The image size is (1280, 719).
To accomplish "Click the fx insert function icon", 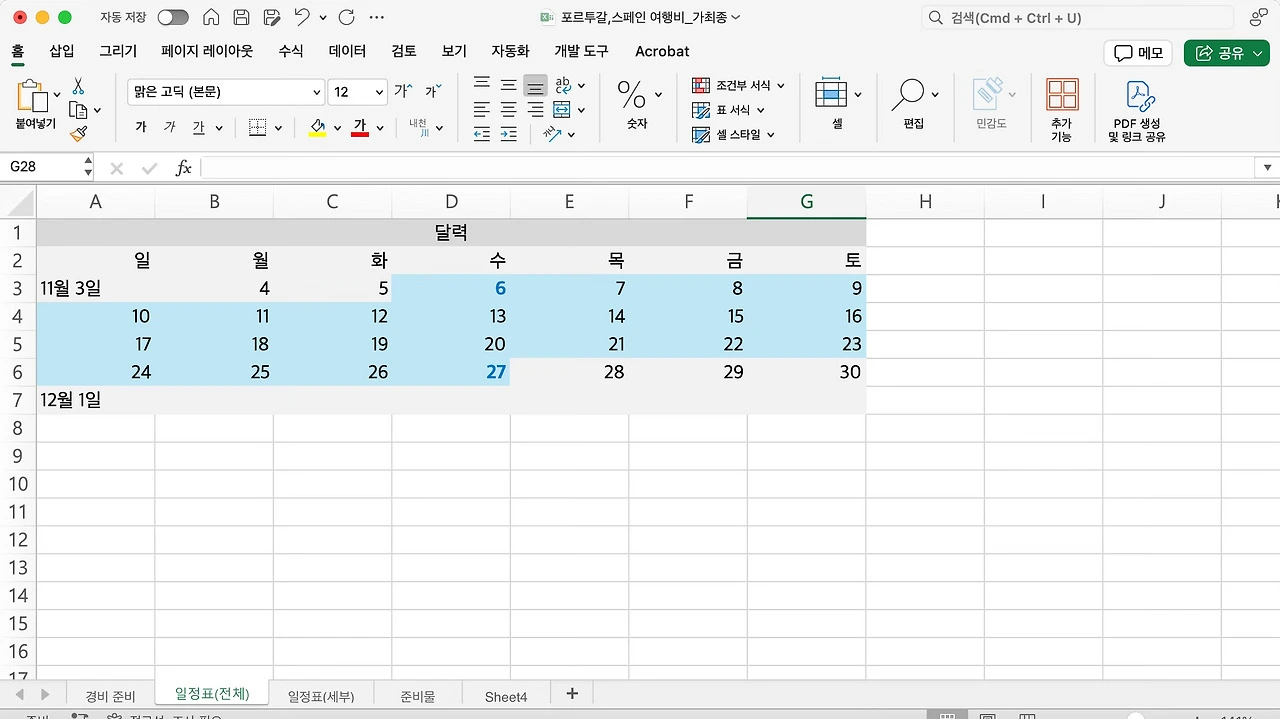I will [x=183, y=168].
